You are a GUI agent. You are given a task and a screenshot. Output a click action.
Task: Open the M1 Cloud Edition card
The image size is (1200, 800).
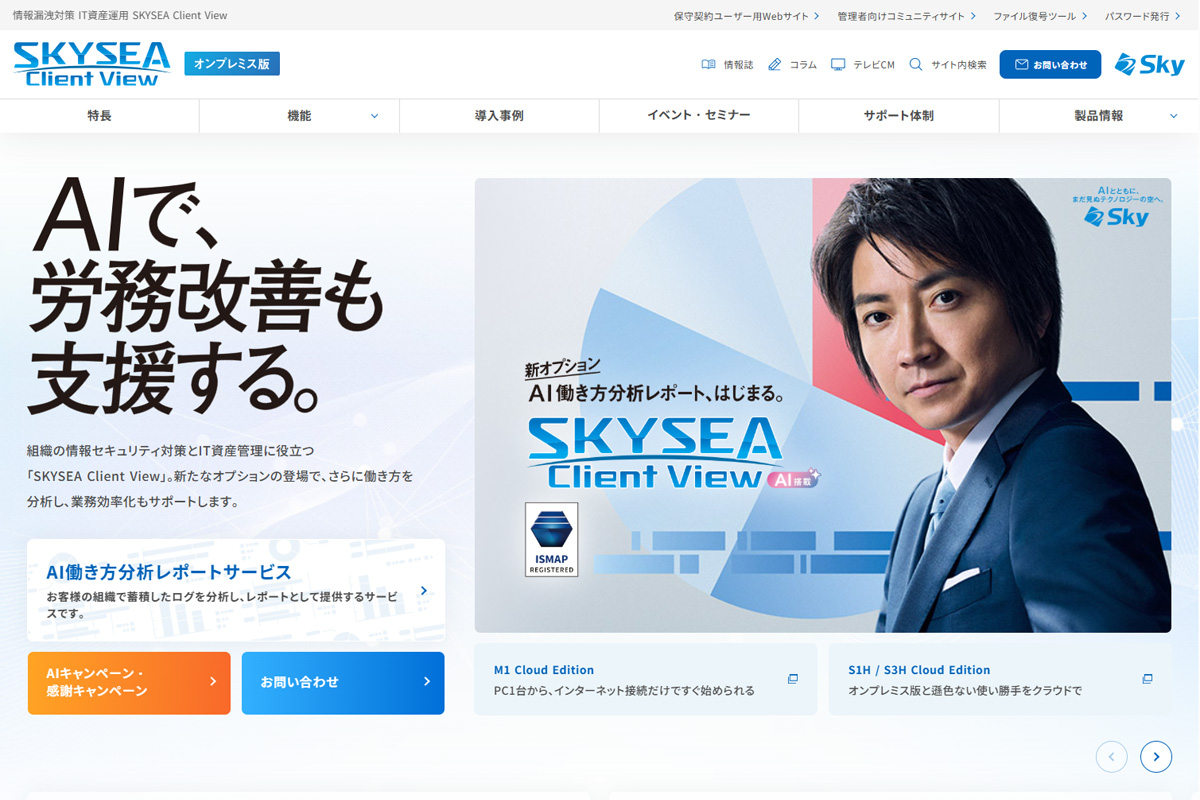pyautogui.click(x=645, y=679)
